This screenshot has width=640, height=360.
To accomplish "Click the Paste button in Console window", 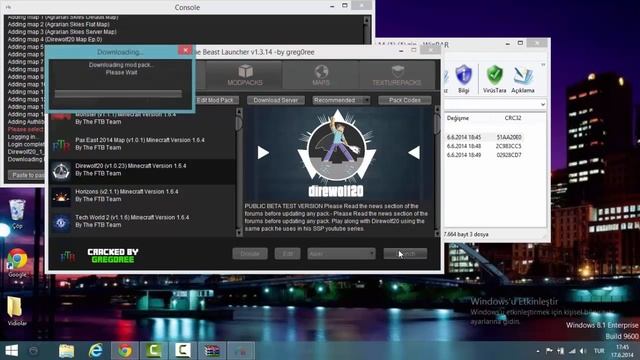I will click(x=27, y=175).
